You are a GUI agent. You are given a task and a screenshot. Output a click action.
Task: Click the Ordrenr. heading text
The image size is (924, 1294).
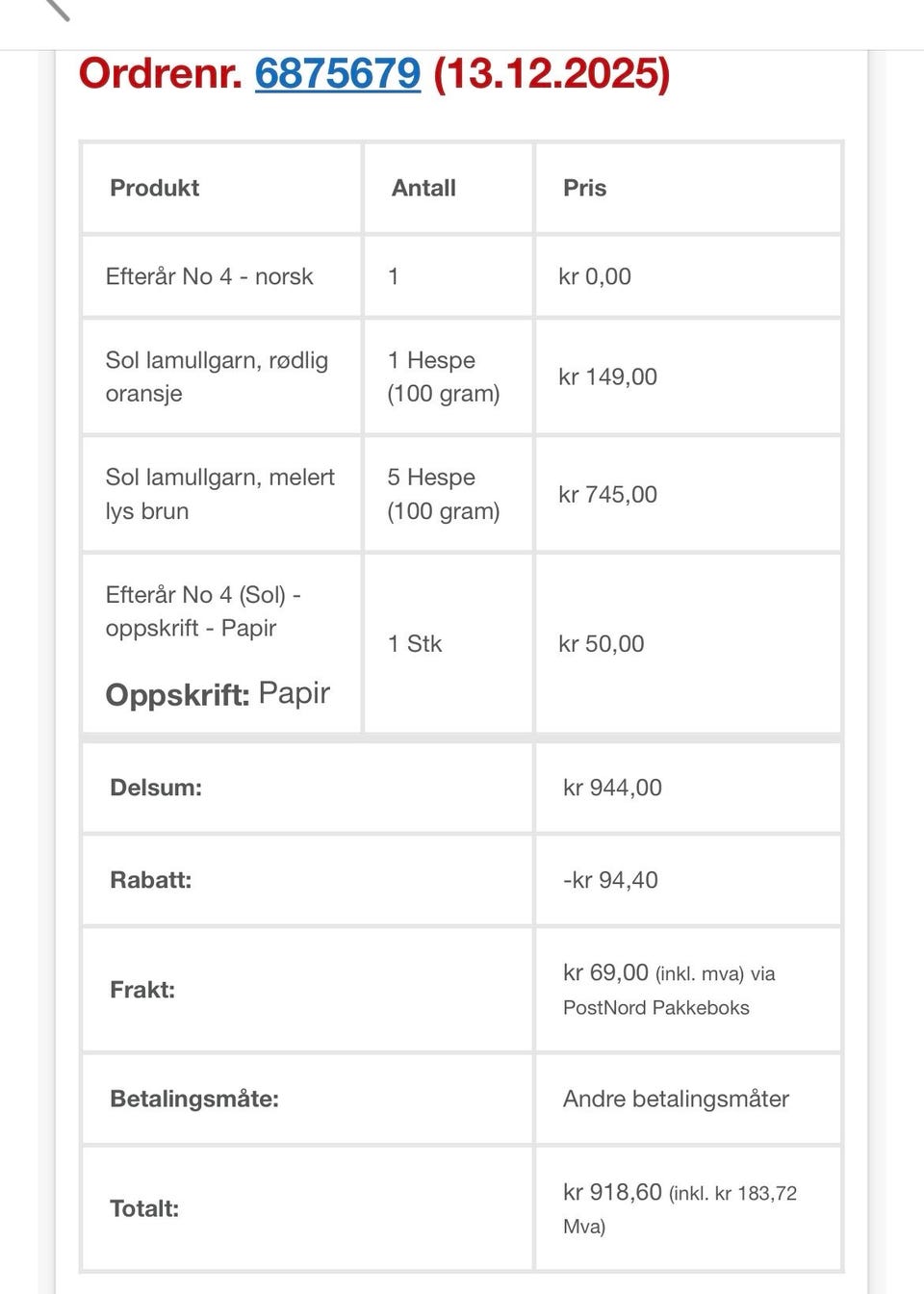160,74
